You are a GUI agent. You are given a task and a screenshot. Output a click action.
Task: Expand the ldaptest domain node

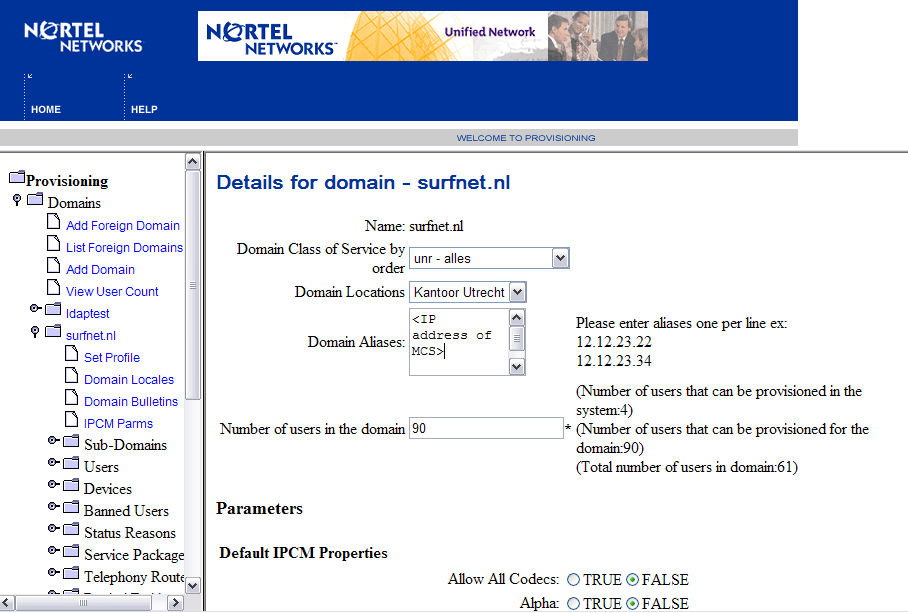[35, 309]
